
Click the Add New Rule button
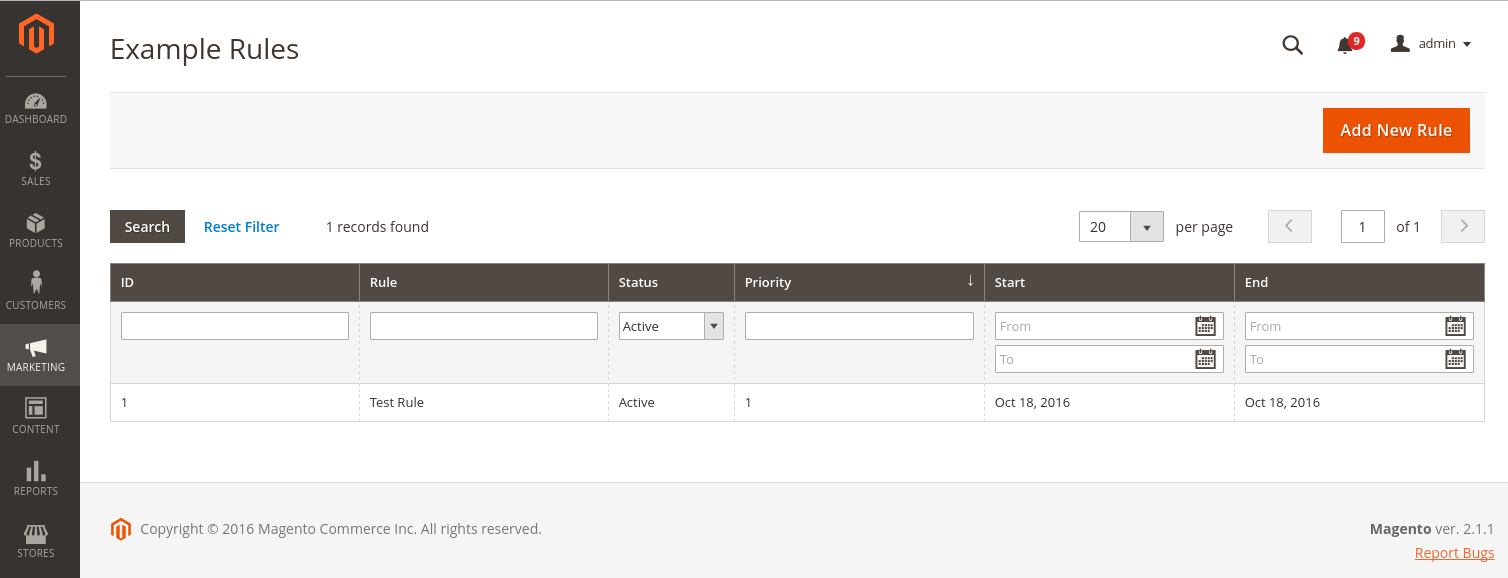coord(1396,130)
